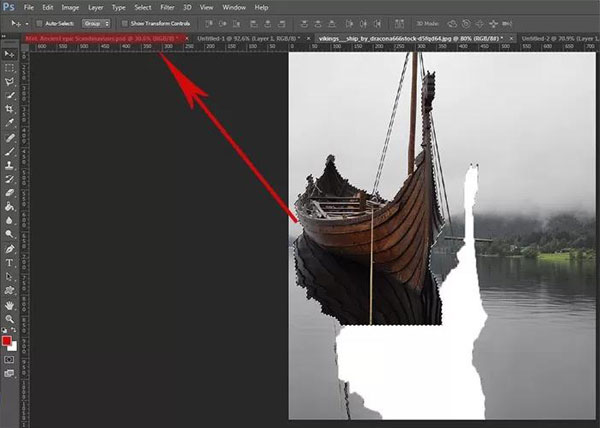Image resolution: width=600 pixels, height=428 pixels.
Task: Select the Move tool in the toolbox
Action: click(9, 54)
